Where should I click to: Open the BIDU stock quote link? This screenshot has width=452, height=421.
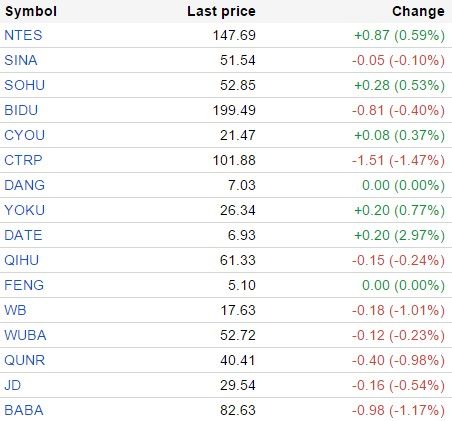tap(21, 110)
